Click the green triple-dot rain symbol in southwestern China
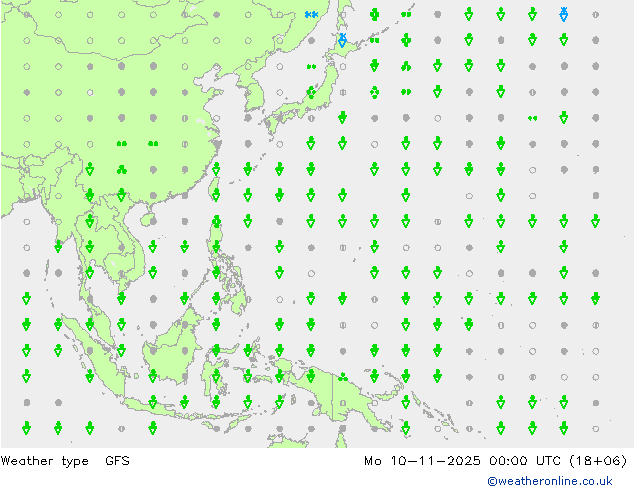The image size is (634, 490). click(x=122, y=170)
